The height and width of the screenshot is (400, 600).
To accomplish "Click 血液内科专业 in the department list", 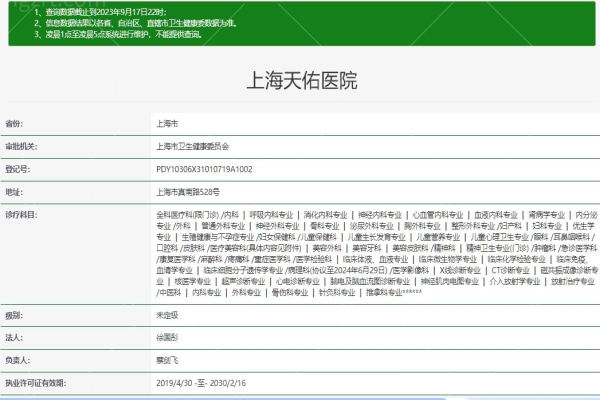I will 496,215.
